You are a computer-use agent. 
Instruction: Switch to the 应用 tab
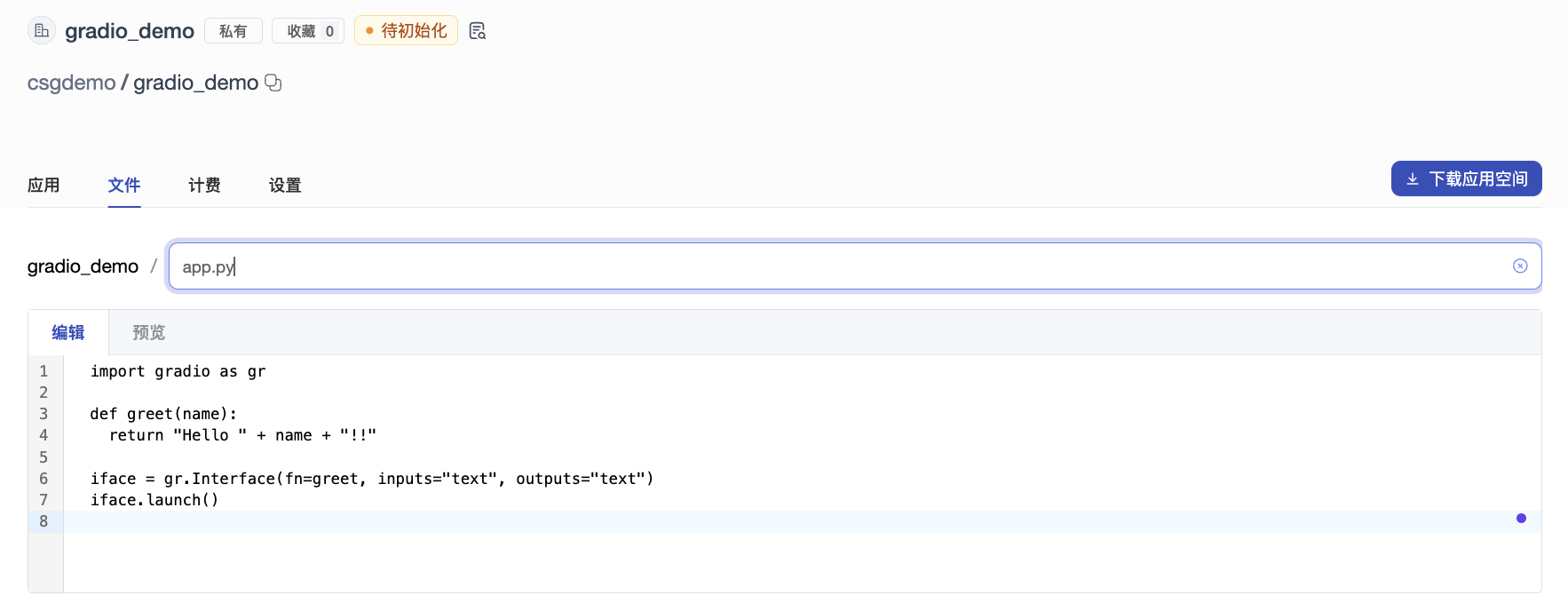coord(44,185)
